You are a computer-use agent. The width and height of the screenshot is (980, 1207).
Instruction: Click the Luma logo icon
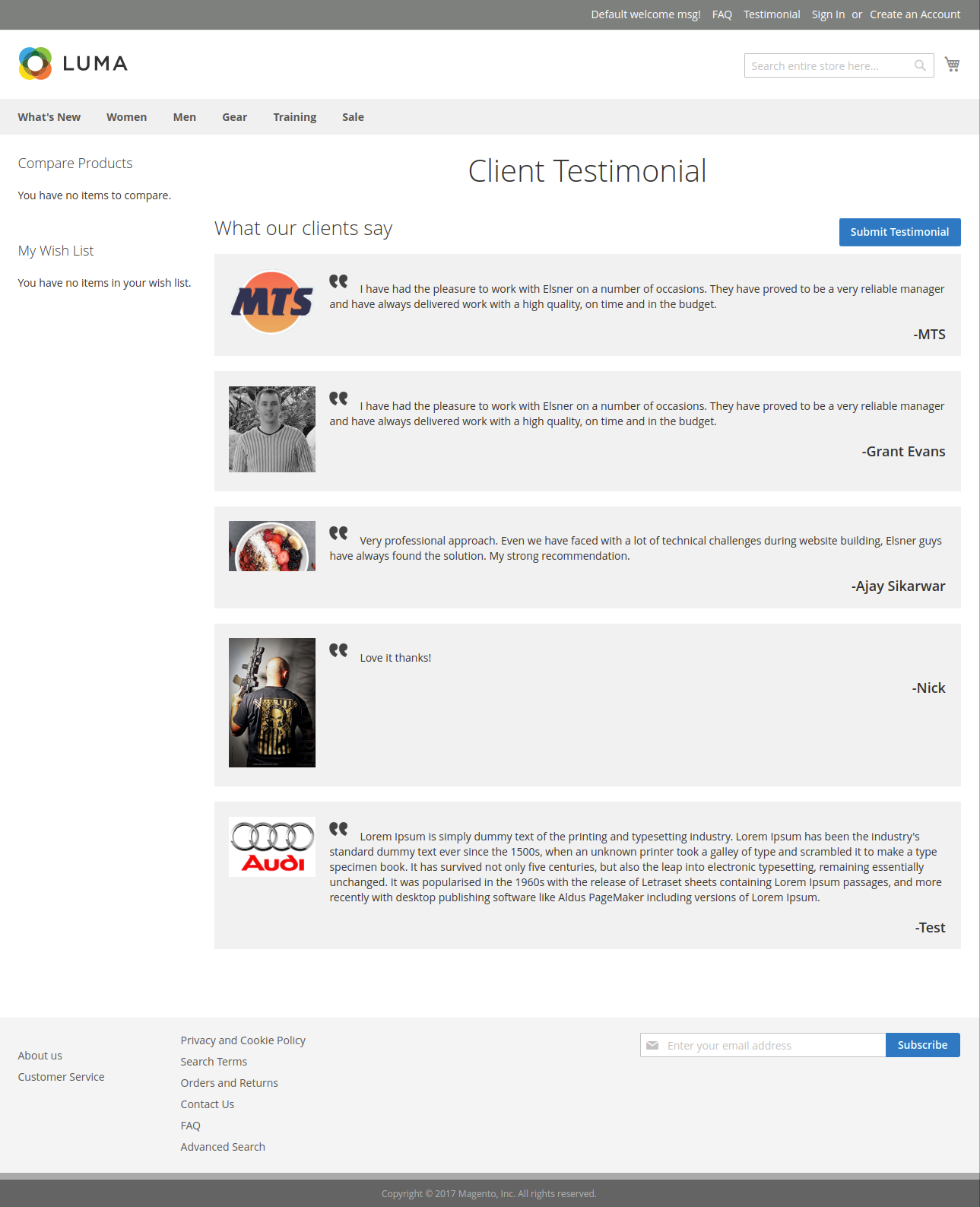tap(35, 64)
